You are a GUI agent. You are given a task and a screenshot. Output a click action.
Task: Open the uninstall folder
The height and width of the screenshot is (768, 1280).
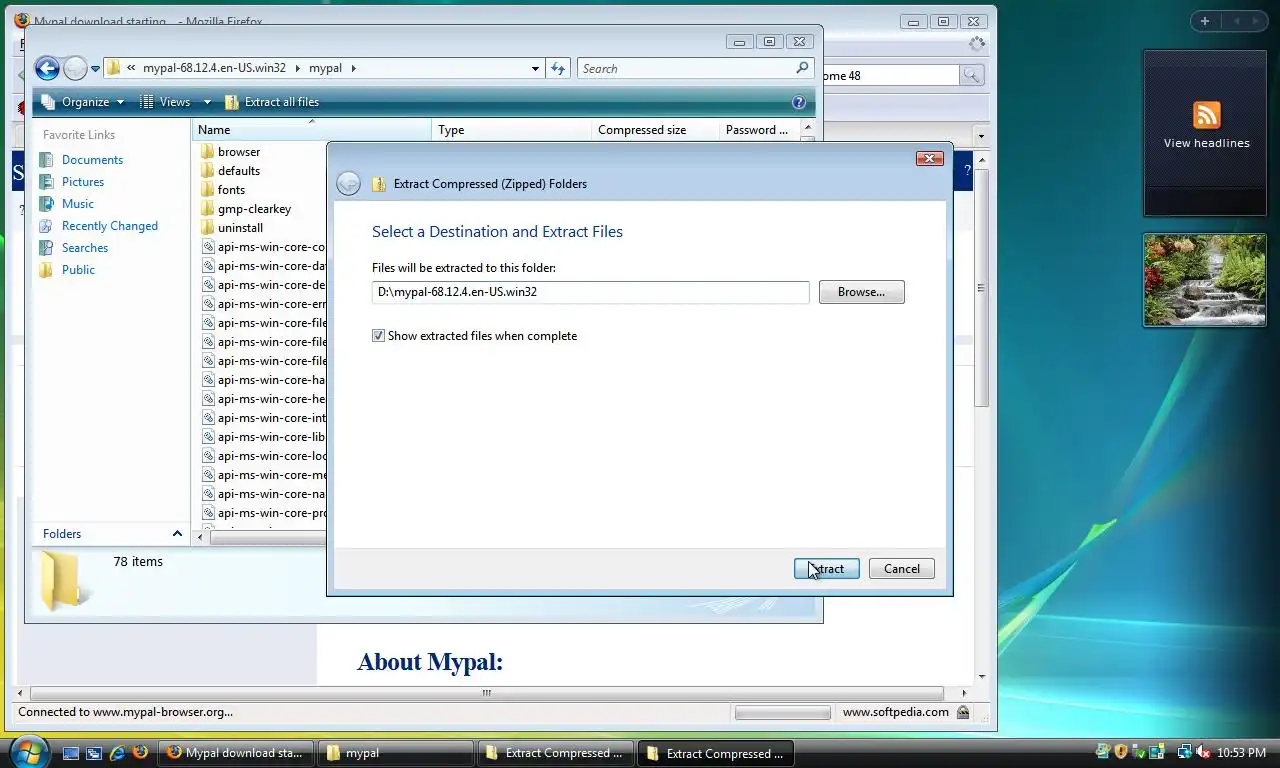[x=240, y=228]
